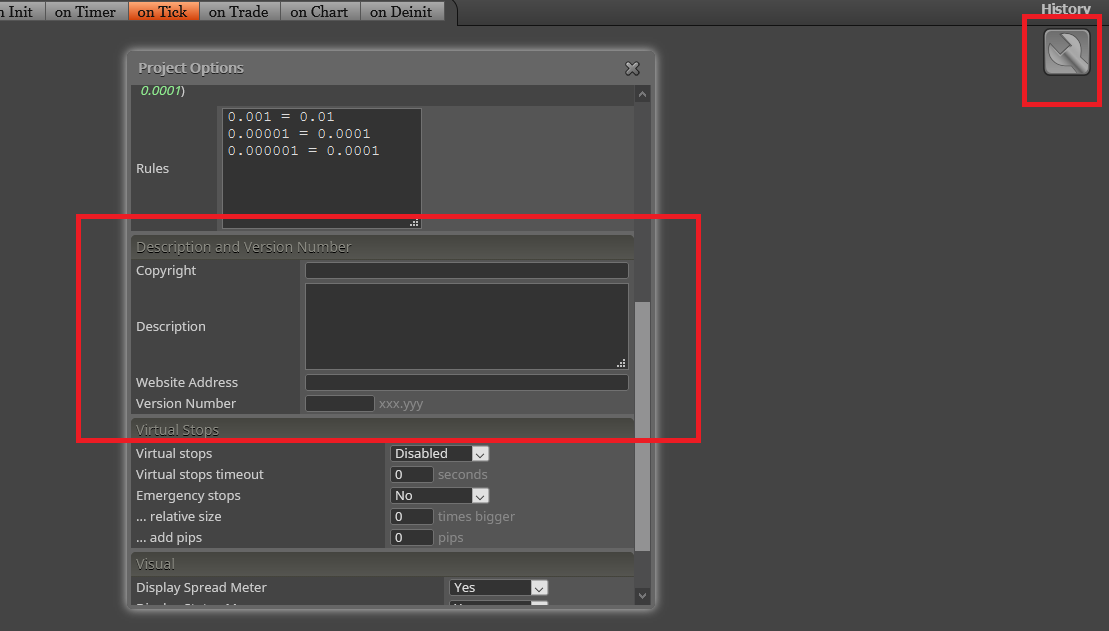
Task: Click the Virtual Stops section header
Action: 382,429
